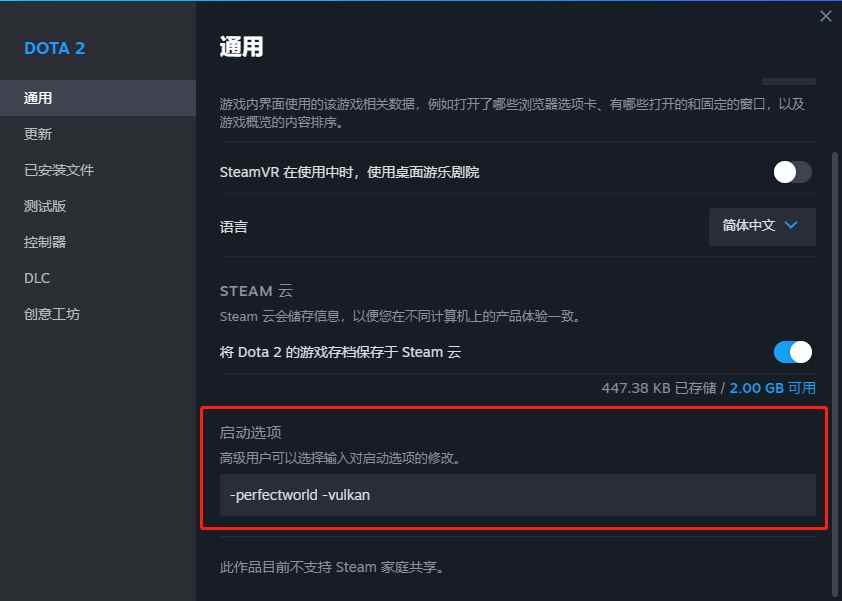The image size is (842, 601).
Task: Click the launch options input field
Action: pyautogui.click(x=518, y=495)
